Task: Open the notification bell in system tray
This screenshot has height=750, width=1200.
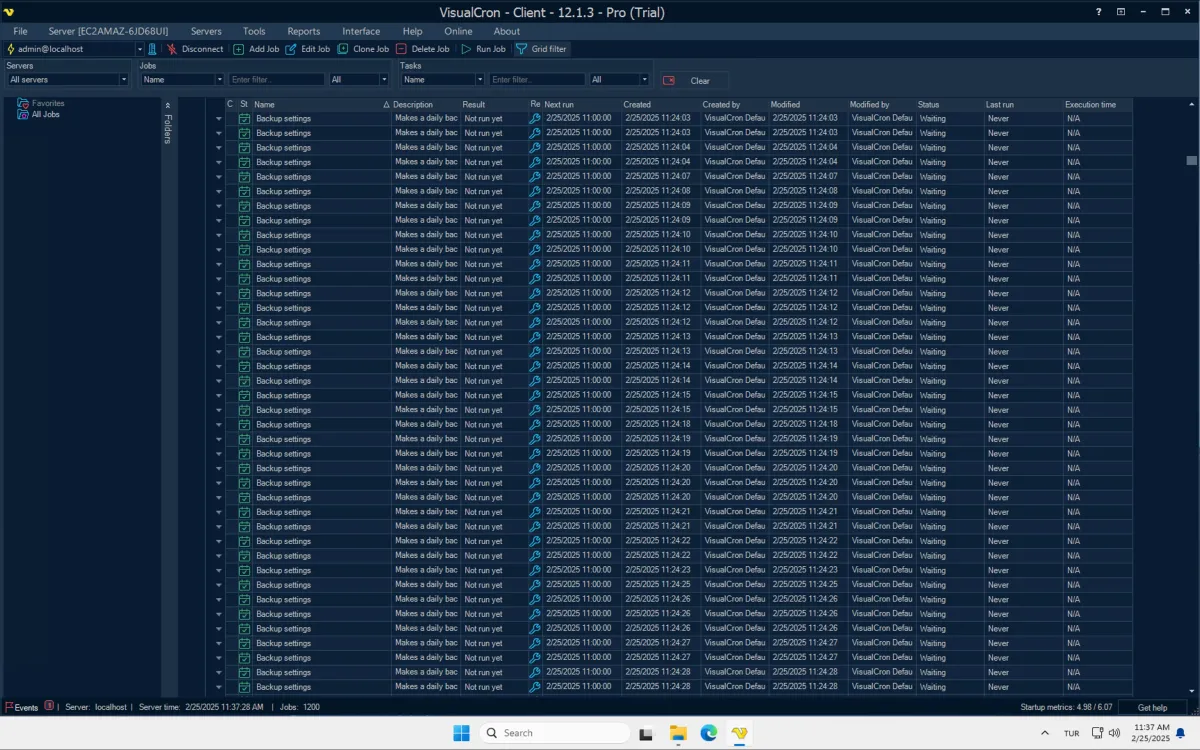Action: [x=1182, y=733]
